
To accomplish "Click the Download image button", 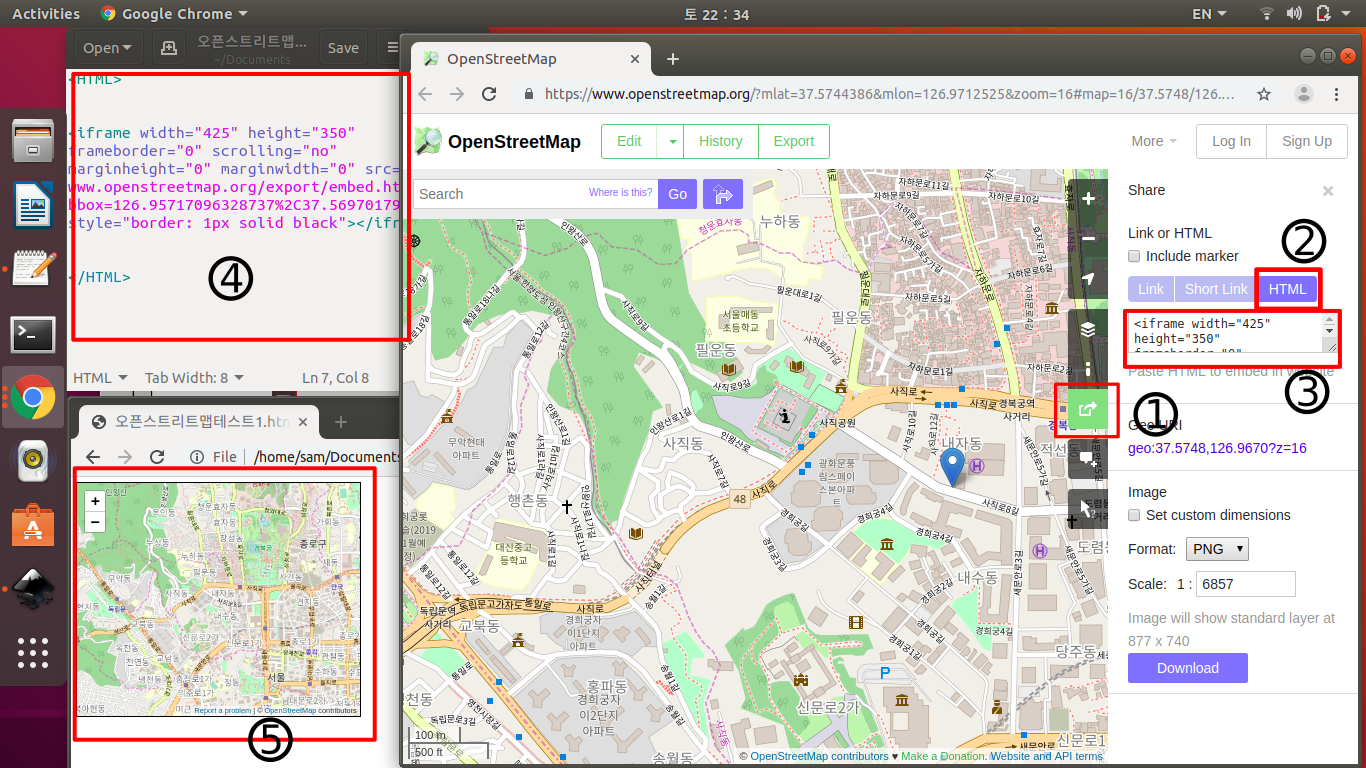I will (x=1187, y=668).
